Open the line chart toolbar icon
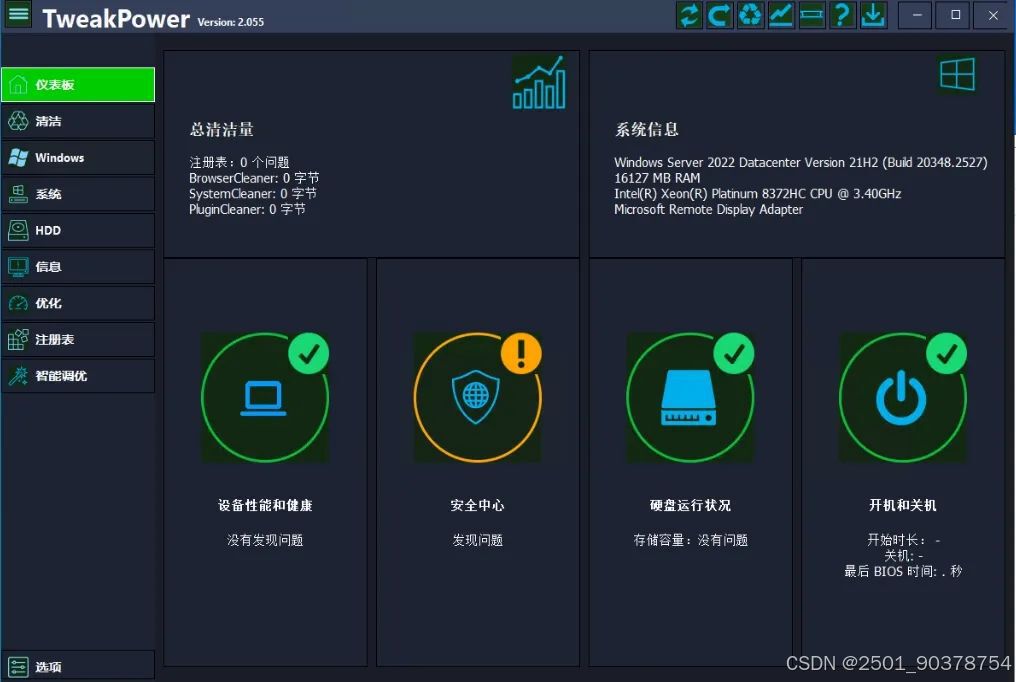1016x682 pixels. (x=781, y=15)
